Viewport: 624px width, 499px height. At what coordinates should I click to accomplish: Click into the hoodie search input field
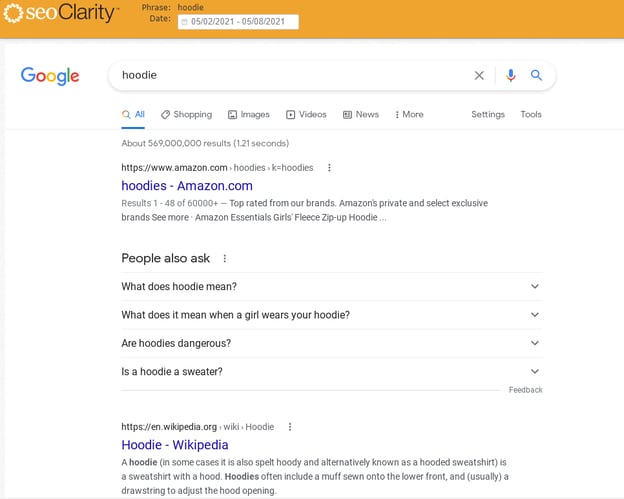click(291, 75)
